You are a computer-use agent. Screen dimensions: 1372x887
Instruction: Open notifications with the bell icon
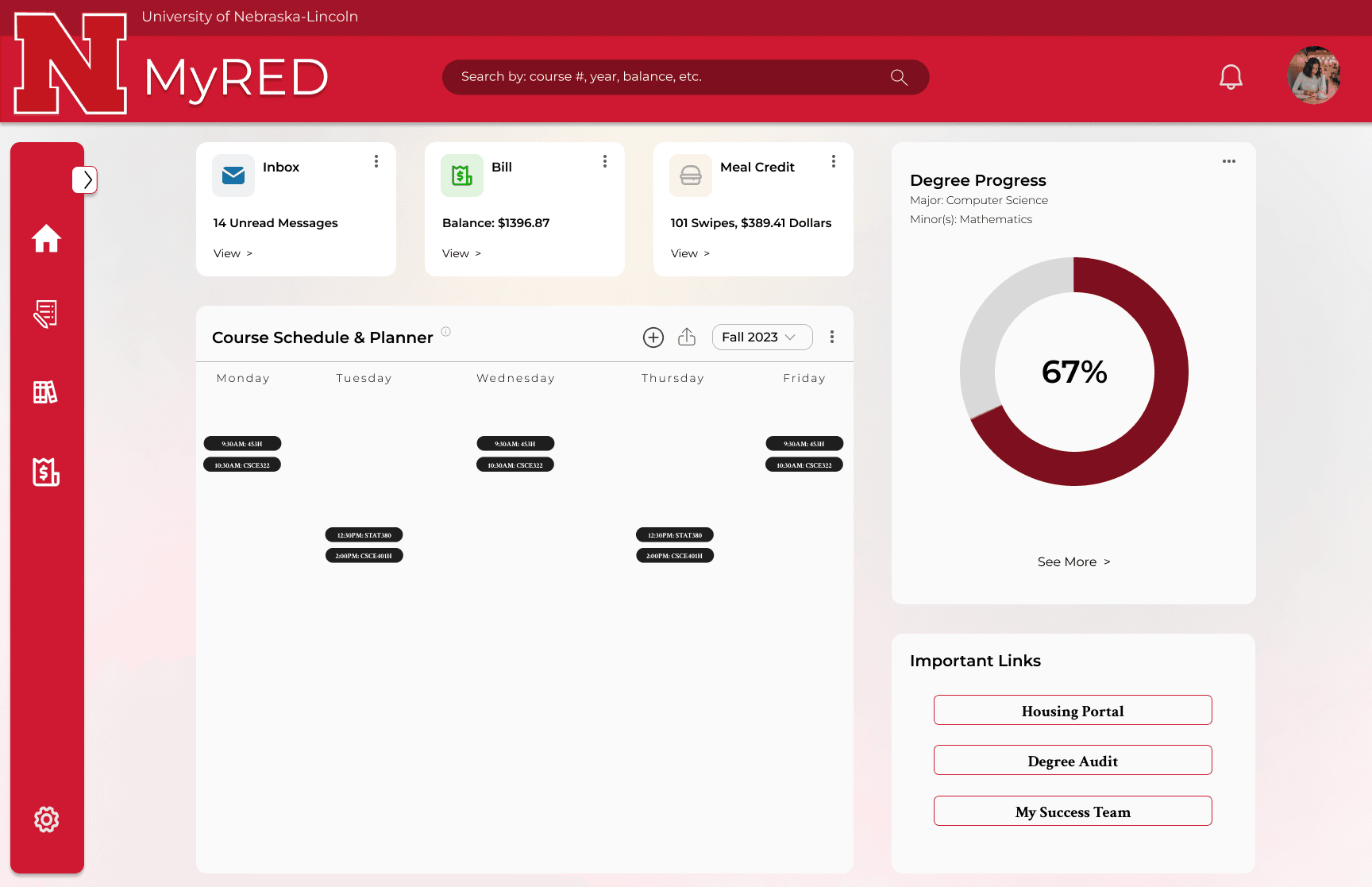(x=1231, y=76)
